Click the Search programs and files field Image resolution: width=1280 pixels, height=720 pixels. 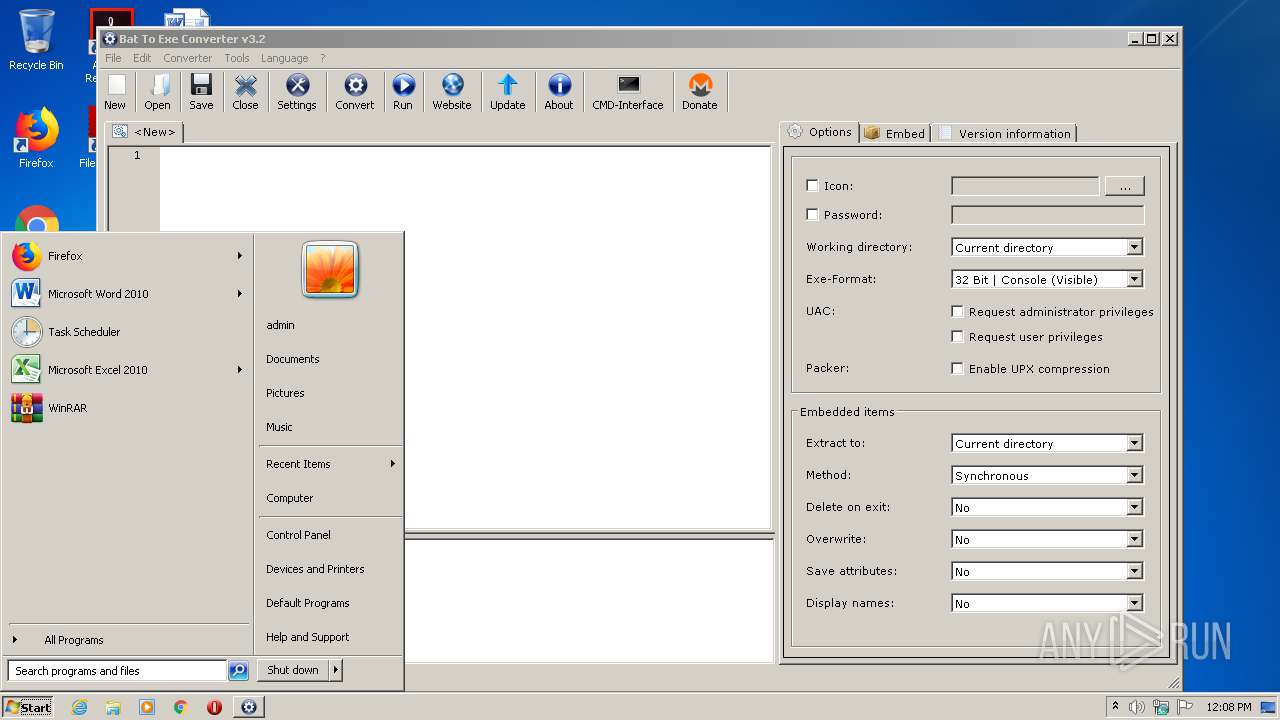[x=117, y=671]
